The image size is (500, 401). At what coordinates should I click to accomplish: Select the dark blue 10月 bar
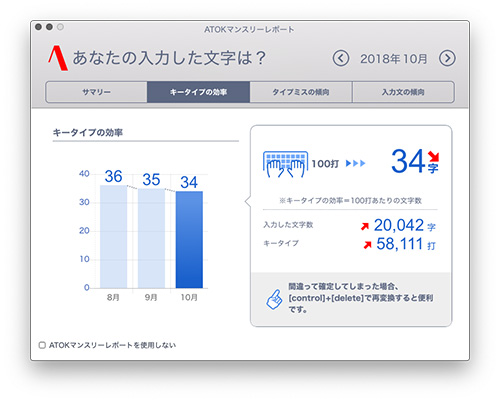(189, 240)
